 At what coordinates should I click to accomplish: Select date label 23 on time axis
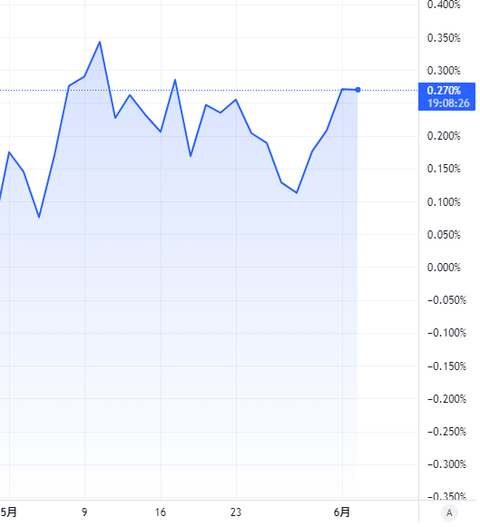tap(236, 512)
